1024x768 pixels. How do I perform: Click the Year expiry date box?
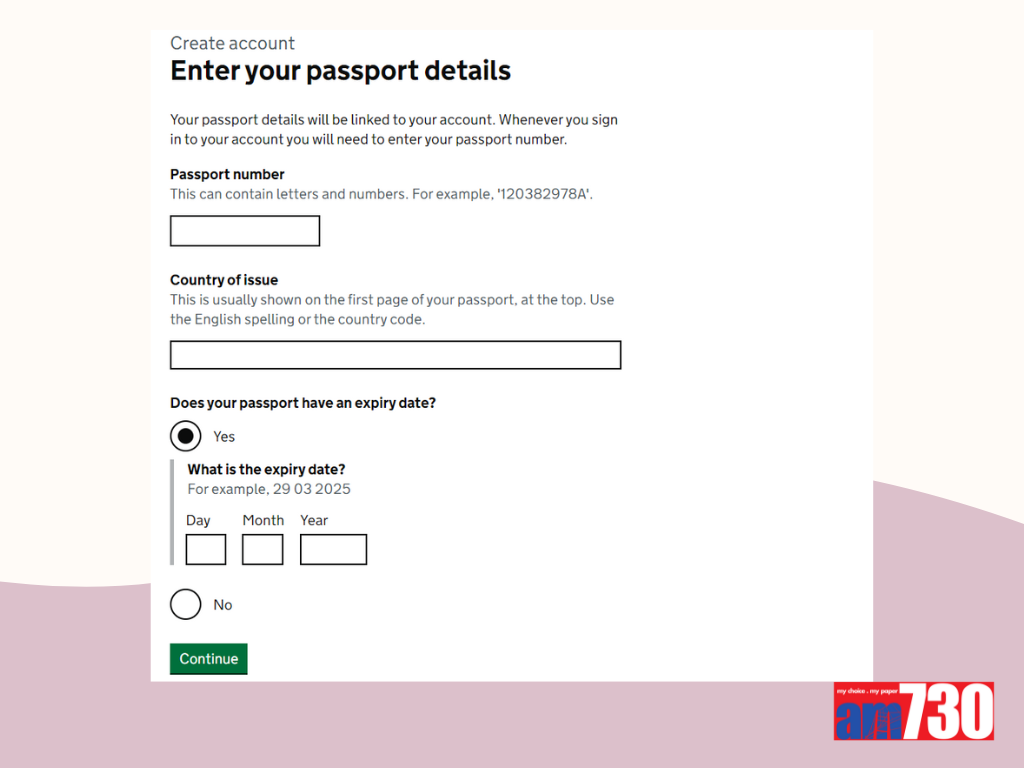point(333,549)
